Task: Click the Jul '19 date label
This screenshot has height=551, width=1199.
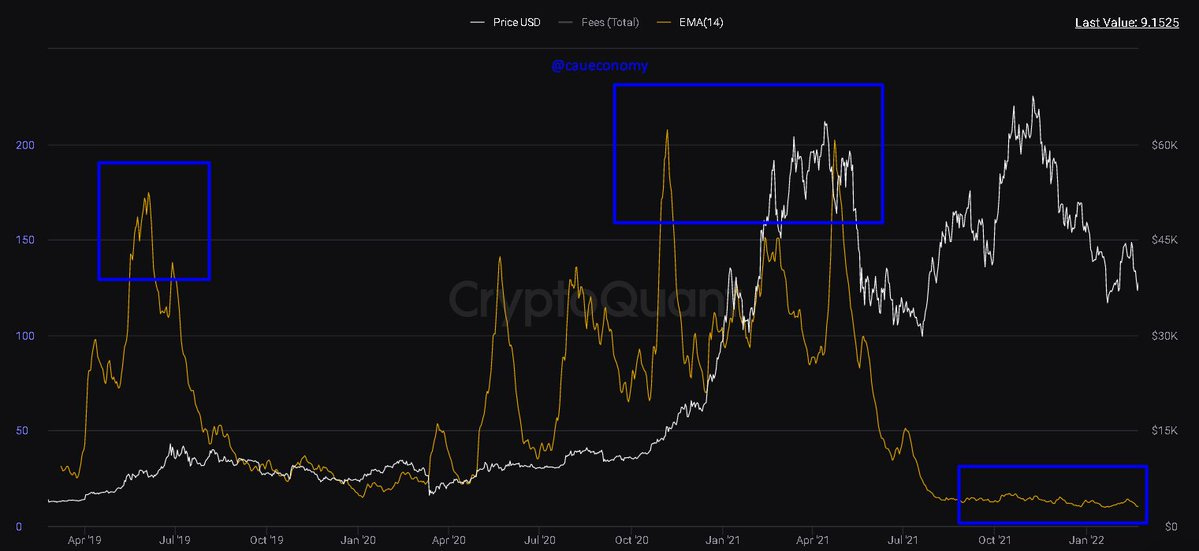Action: 175,540
